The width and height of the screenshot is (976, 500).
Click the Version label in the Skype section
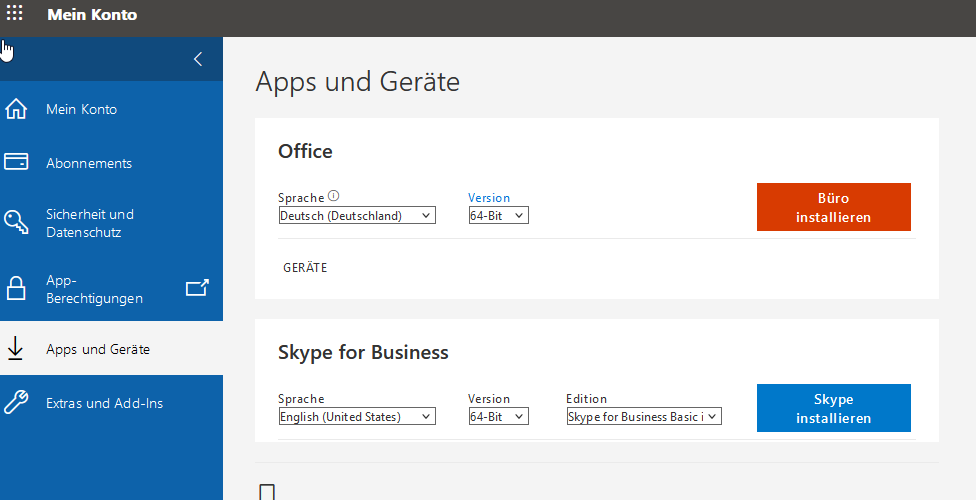[489, 399]
